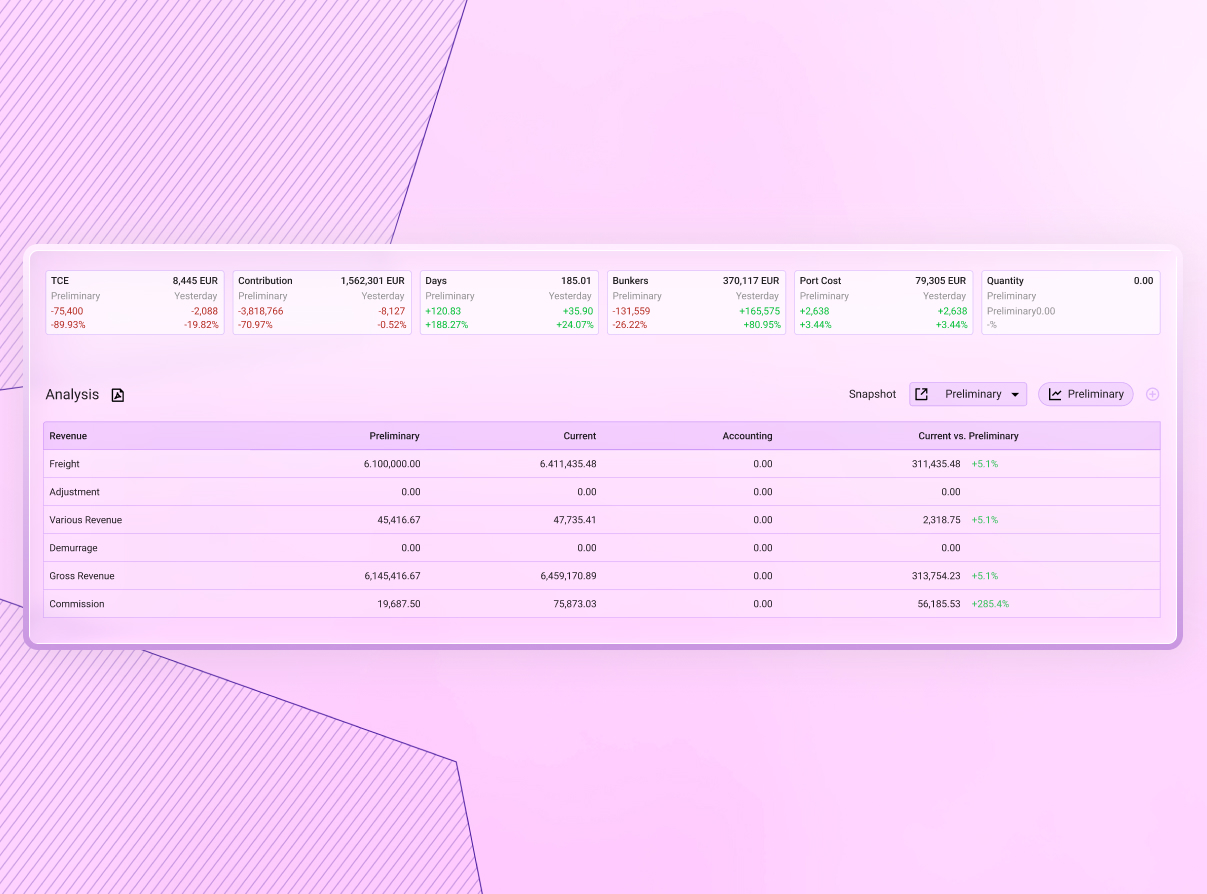
Task: Click the Snapshot label
Action: (x=872, y=394)
